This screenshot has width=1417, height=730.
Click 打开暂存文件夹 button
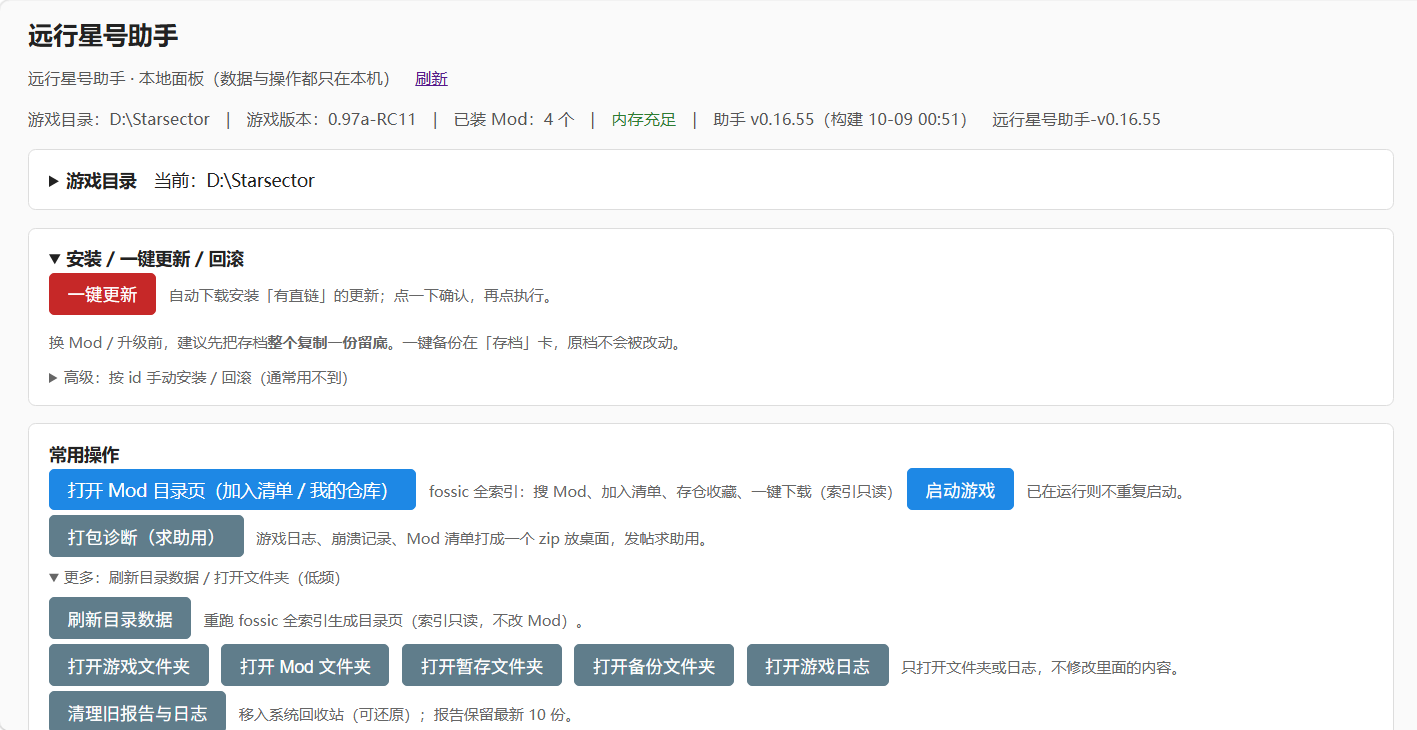tap(482, 666)
